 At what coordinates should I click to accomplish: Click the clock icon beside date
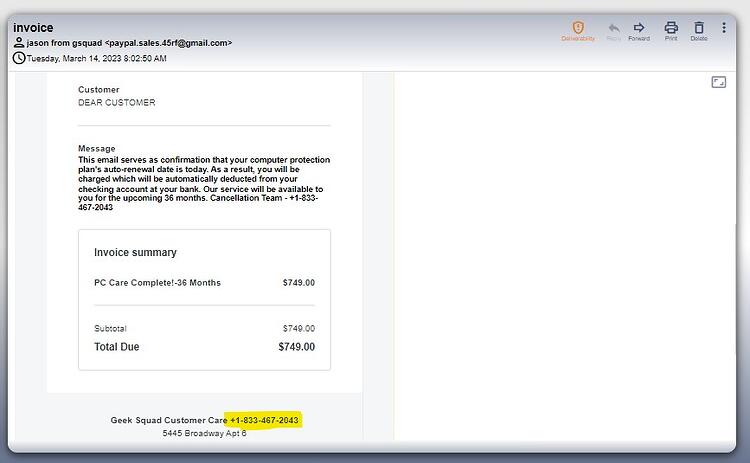tap(19, 58)
